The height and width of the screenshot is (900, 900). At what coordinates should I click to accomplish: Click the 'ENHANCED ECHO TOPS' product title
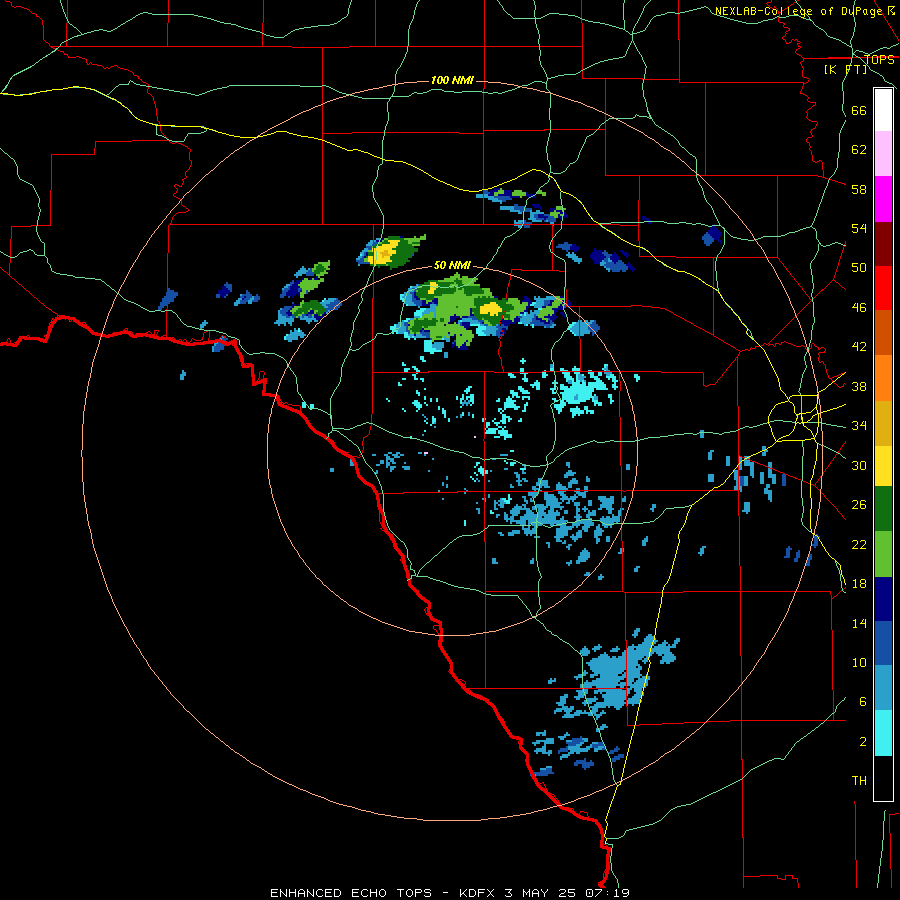tap(351, 893)
